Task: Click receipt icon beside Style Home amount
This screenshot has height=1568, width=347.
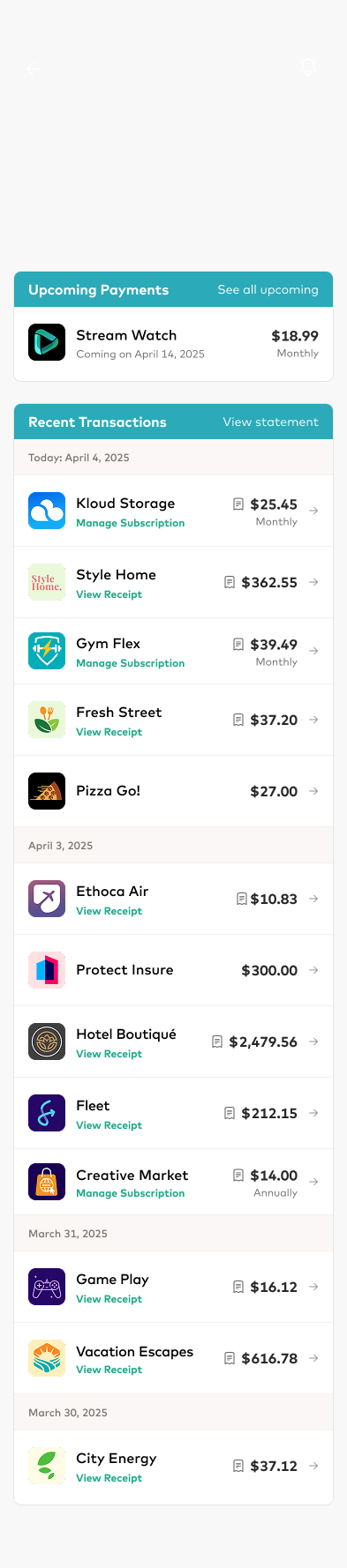Action: pos(230,582)
